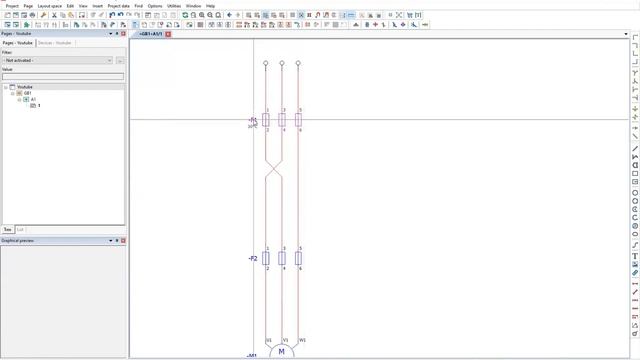Viewport: 640px width, 360px height.
Task: Select the Rectangle drawing tool
Action: click(x=635, y=173)
